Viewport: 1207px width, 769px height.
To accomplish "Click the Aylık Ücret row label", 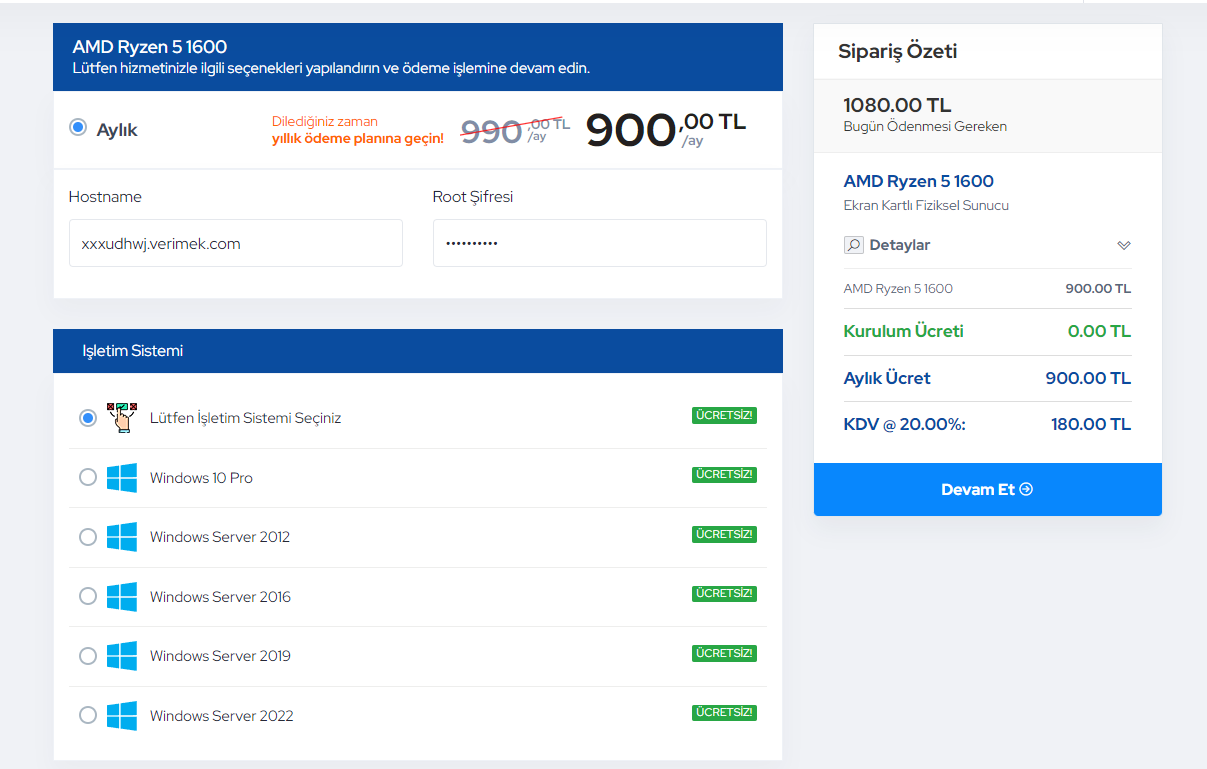I will click(x=887, y=378).
